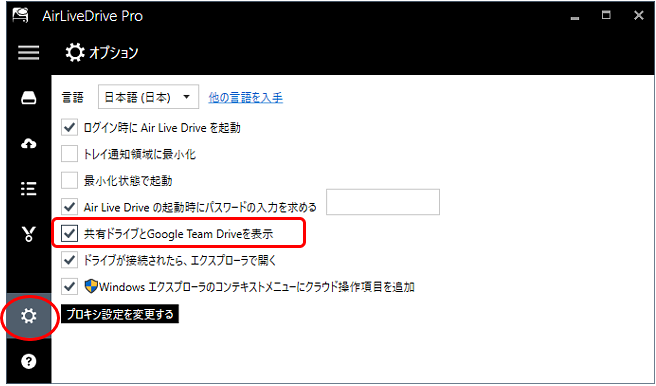
Task: Click the プロキシ設定を変更する button
Action: (x=120, y=314)
